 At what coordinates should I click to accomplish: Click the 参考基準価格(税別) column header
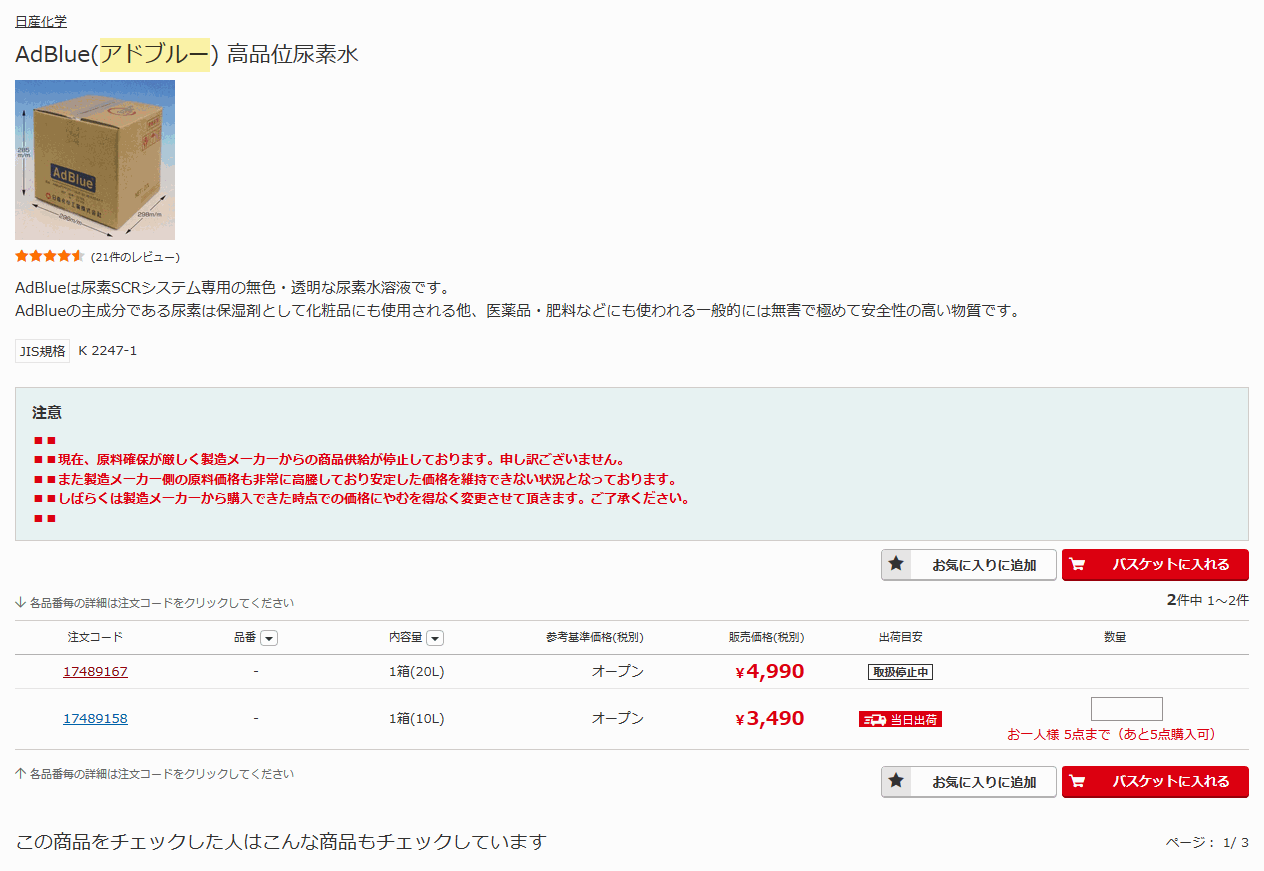[594, 637]
